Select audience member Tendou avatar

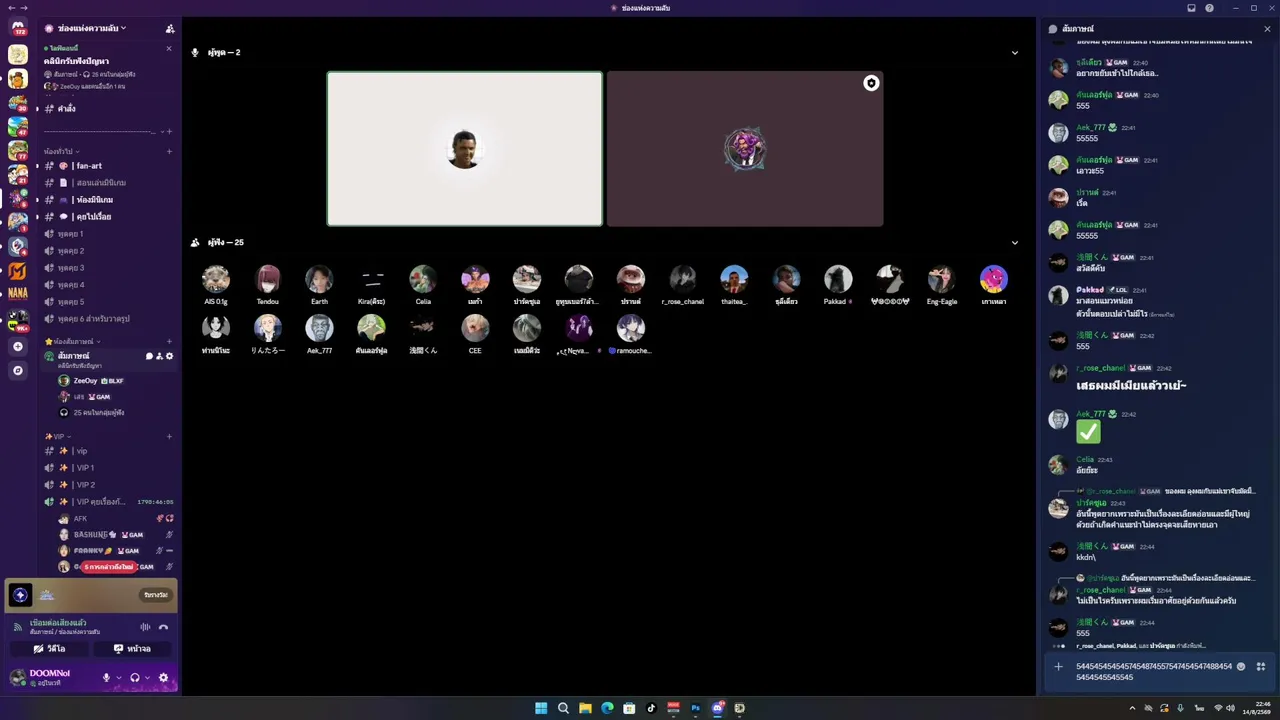268,279
